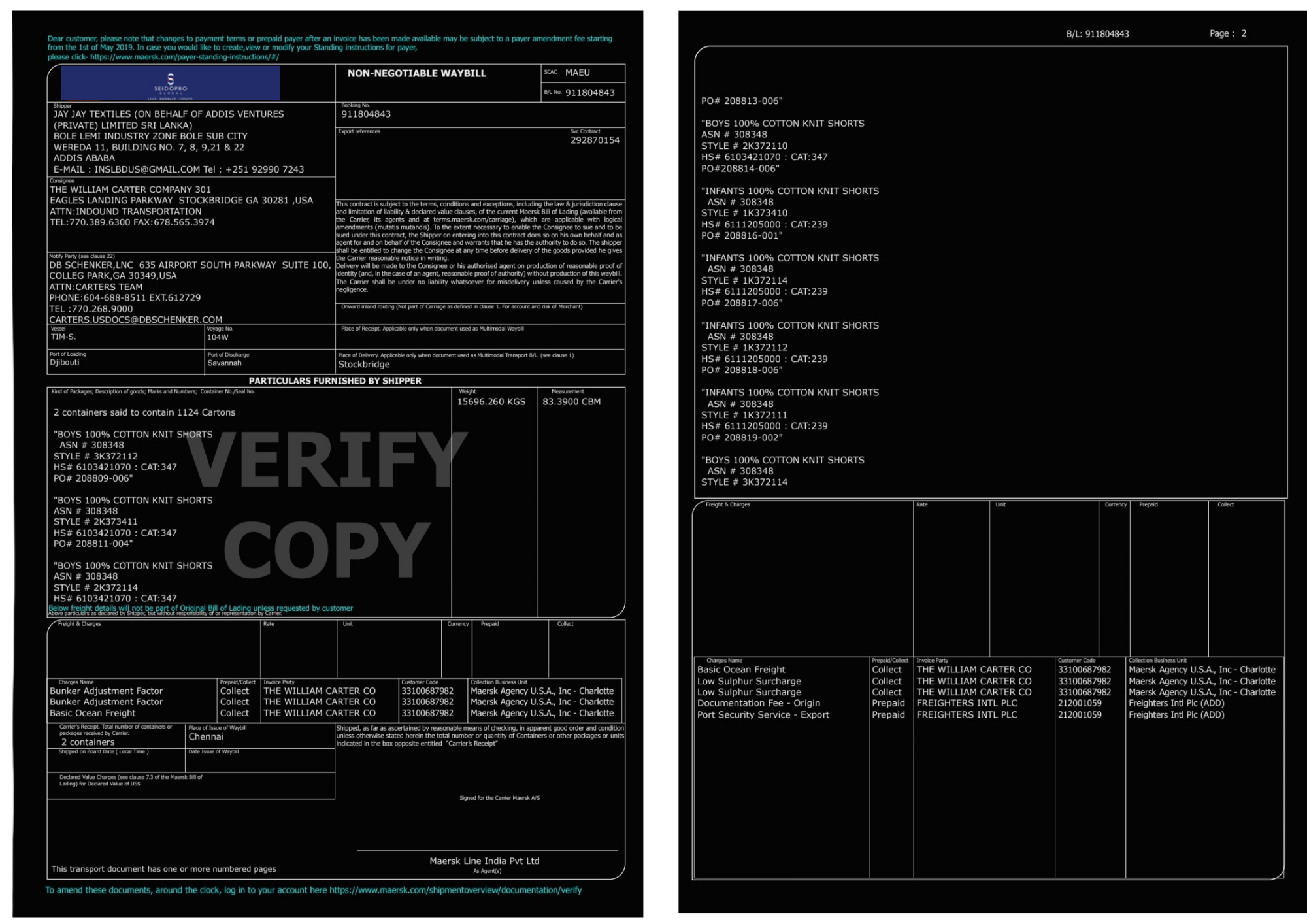1307x924 pixels.
Task: Select Place of Issue Chennai field
Action: [206, 737]
